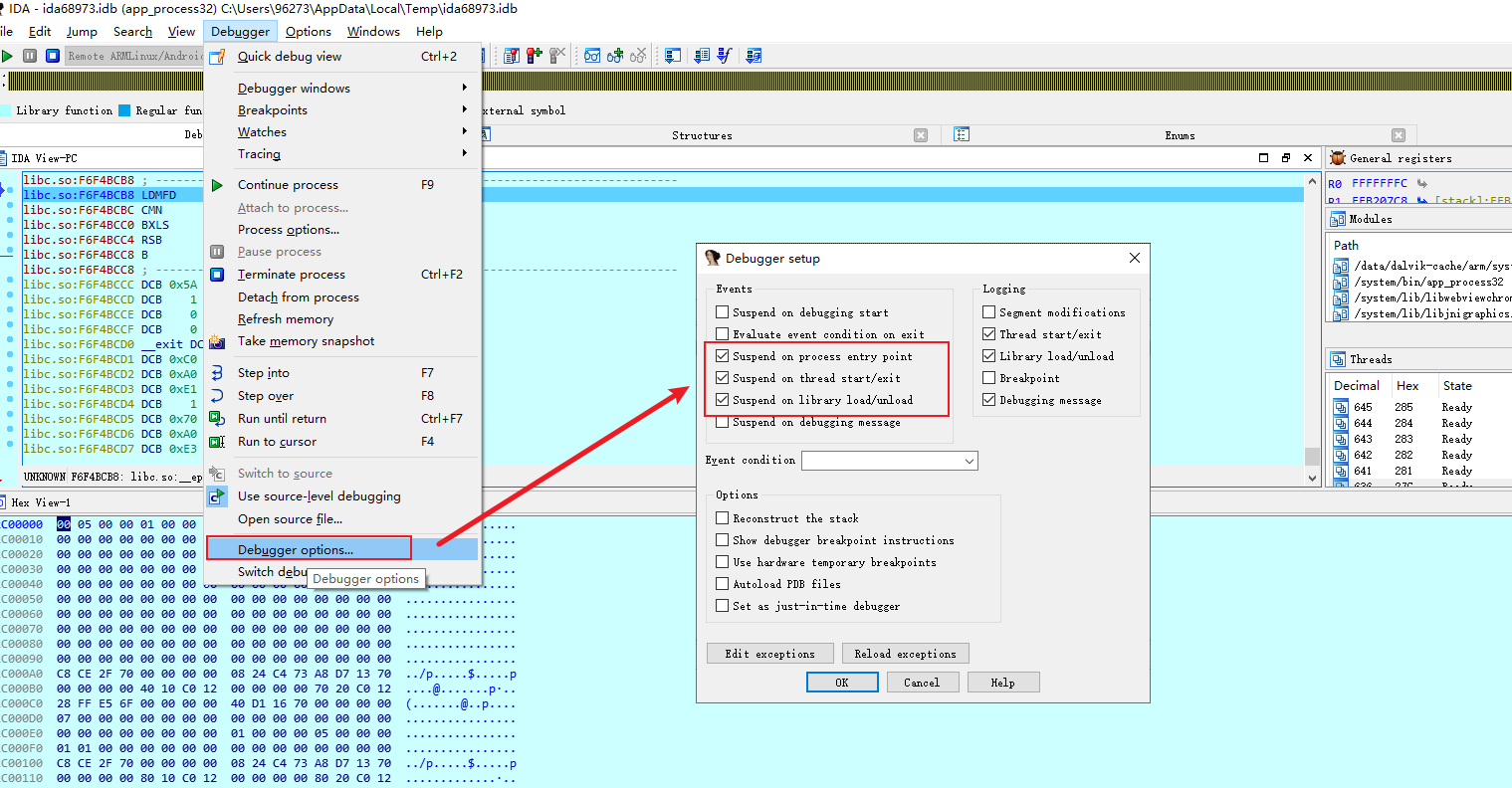Enable Suspend on debugging start checkbox
Viewport: 1512px width, 788px height.
723,312
